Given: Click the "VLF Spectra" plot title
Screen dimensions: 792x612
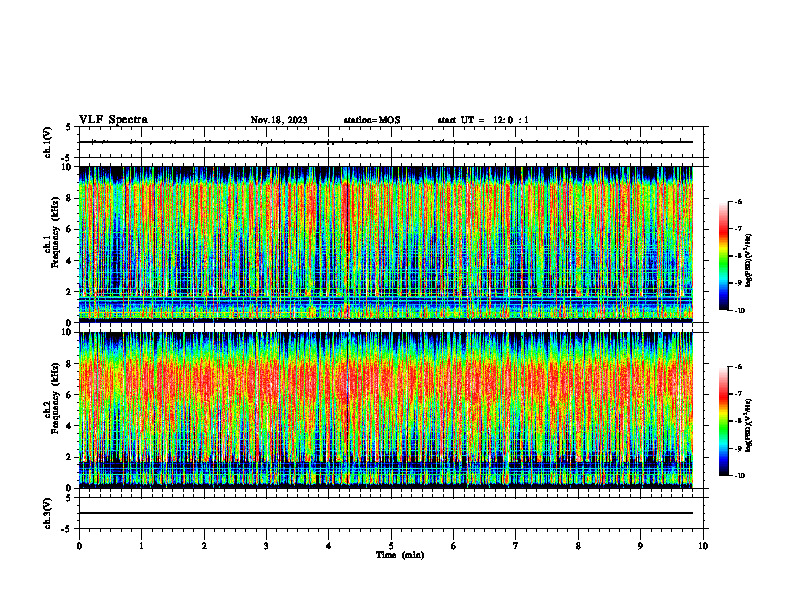Looking at the screenshot, I should [x=113, y=120].
